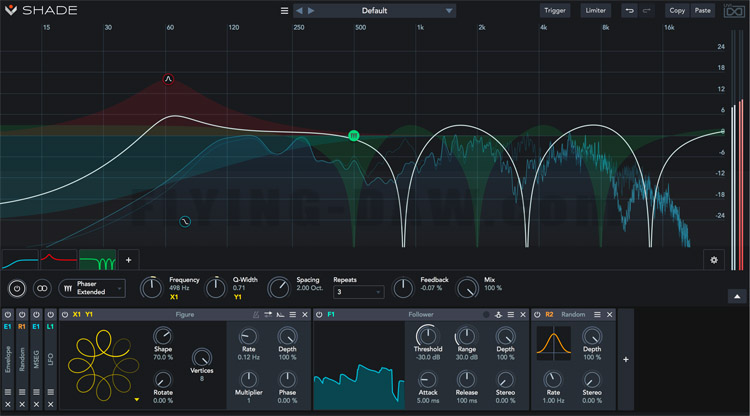Click the Paste button
The height and width of the screenshot is (416, 750).
(703, 11)
